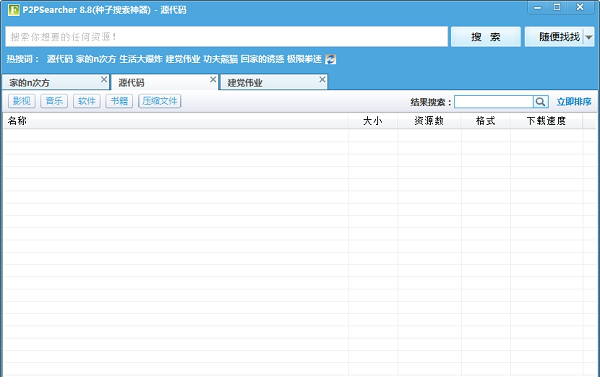Sort by the 大小 column header
Image resolution: width=600 pixels, height=392 pixels.
373,121
